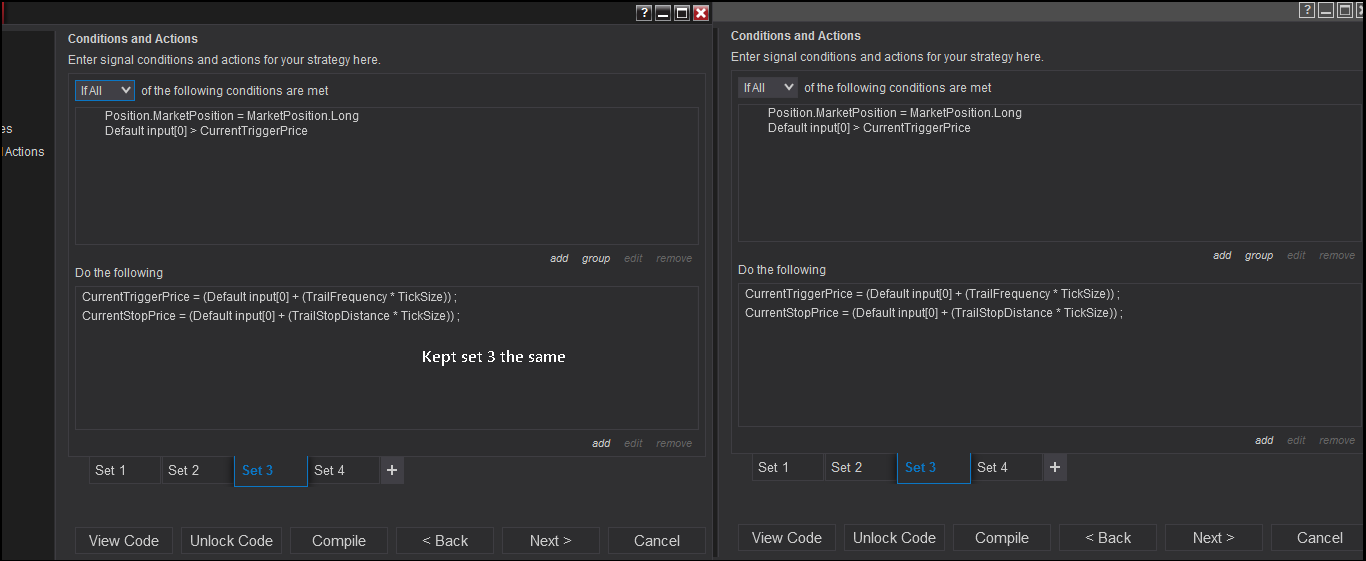Add a new condition set with plus icon in left window
1366x561 pixels.
point(392,470)
